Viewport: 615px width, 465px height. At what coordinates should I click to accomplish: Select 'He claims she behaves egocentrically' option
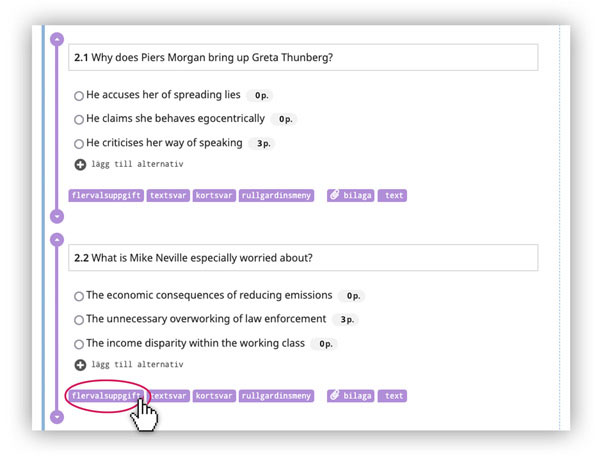click(x=79, y=120)
